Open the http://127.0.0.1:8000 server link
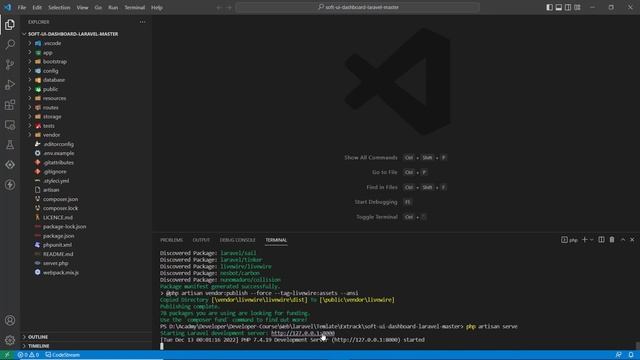This screenshot has width=640, height=360. 302,333
